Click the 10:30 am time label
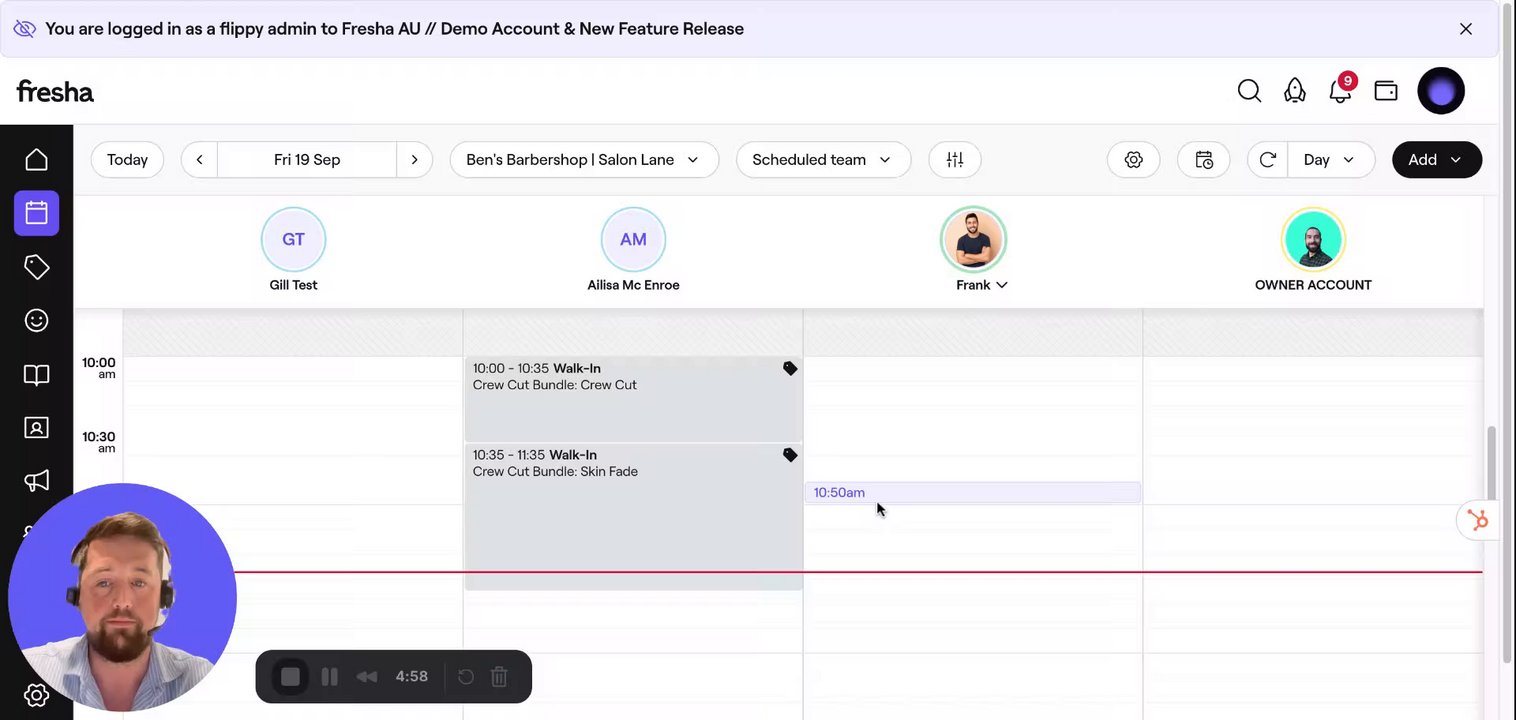 98,442
